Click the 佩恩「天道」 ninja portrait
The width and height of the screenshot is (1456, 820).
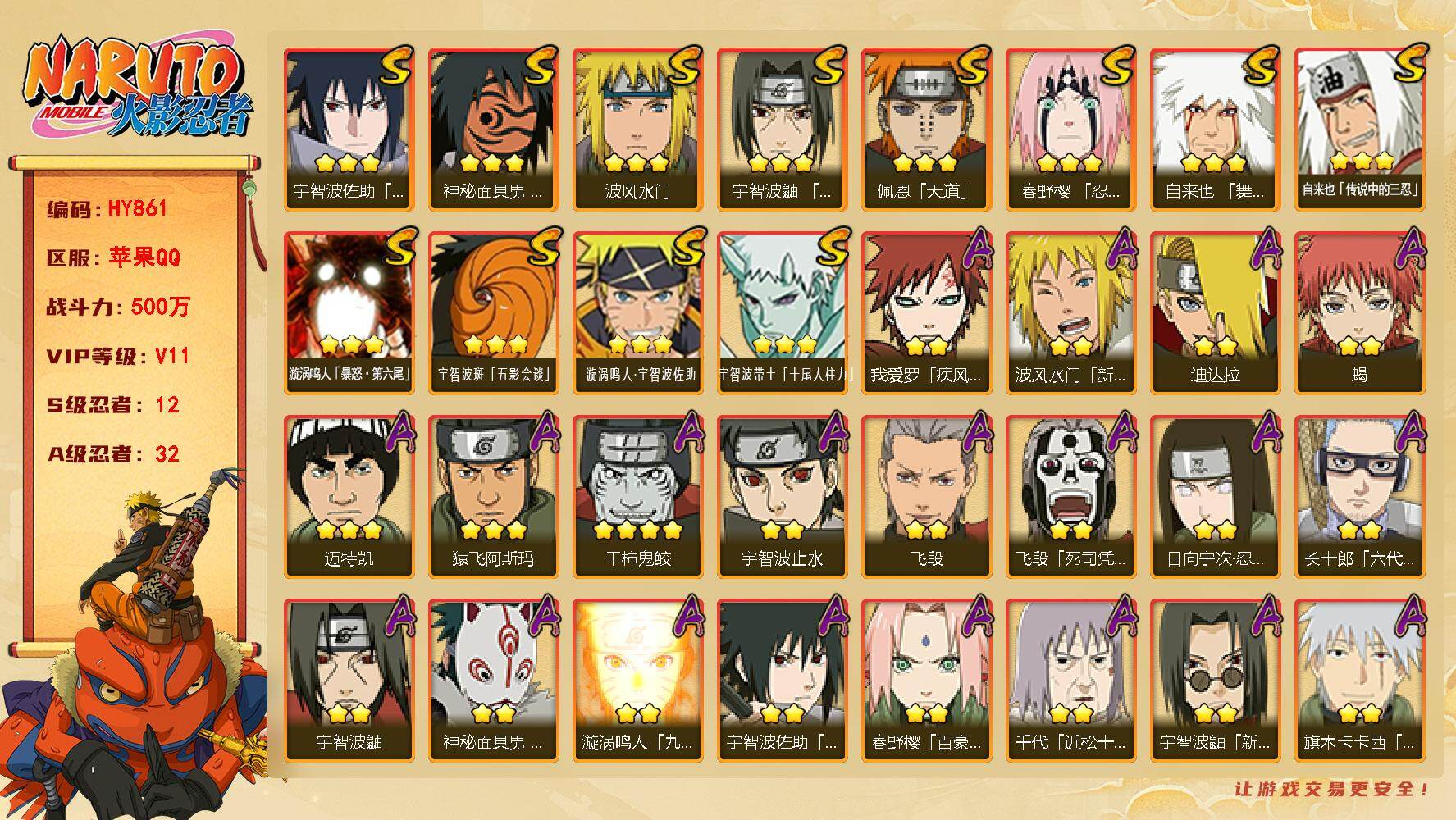926,129
